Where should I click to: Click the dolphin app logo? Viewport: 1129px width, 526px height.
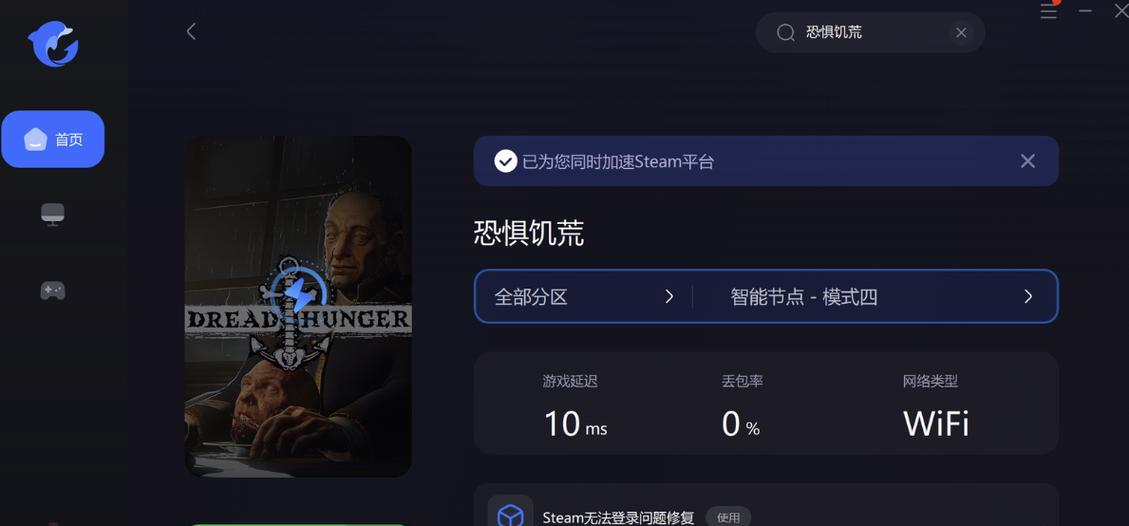point(53,43)
